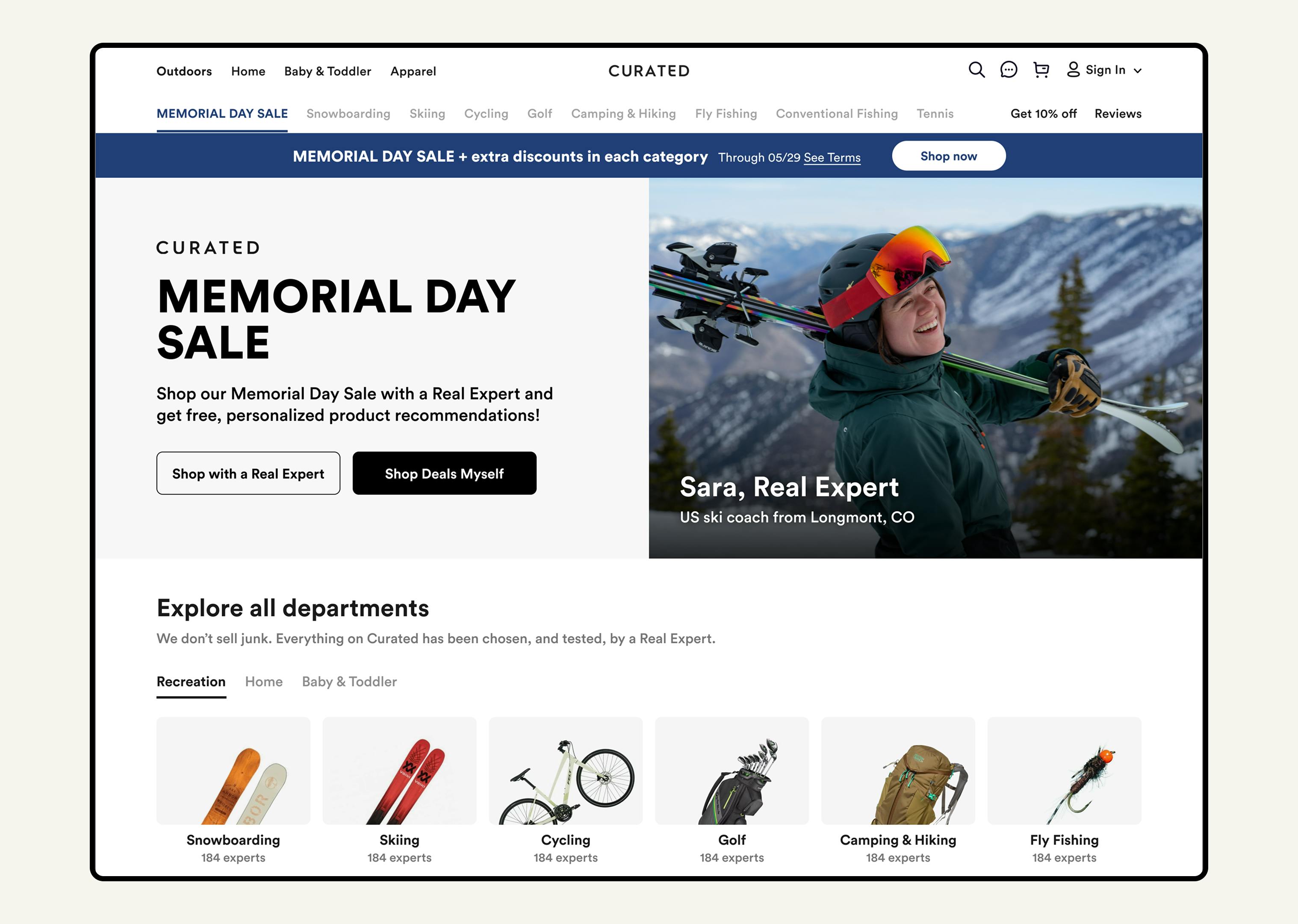1298x924 pixels.
Task: Click Shop Deals Myself button
Action: 445,474
